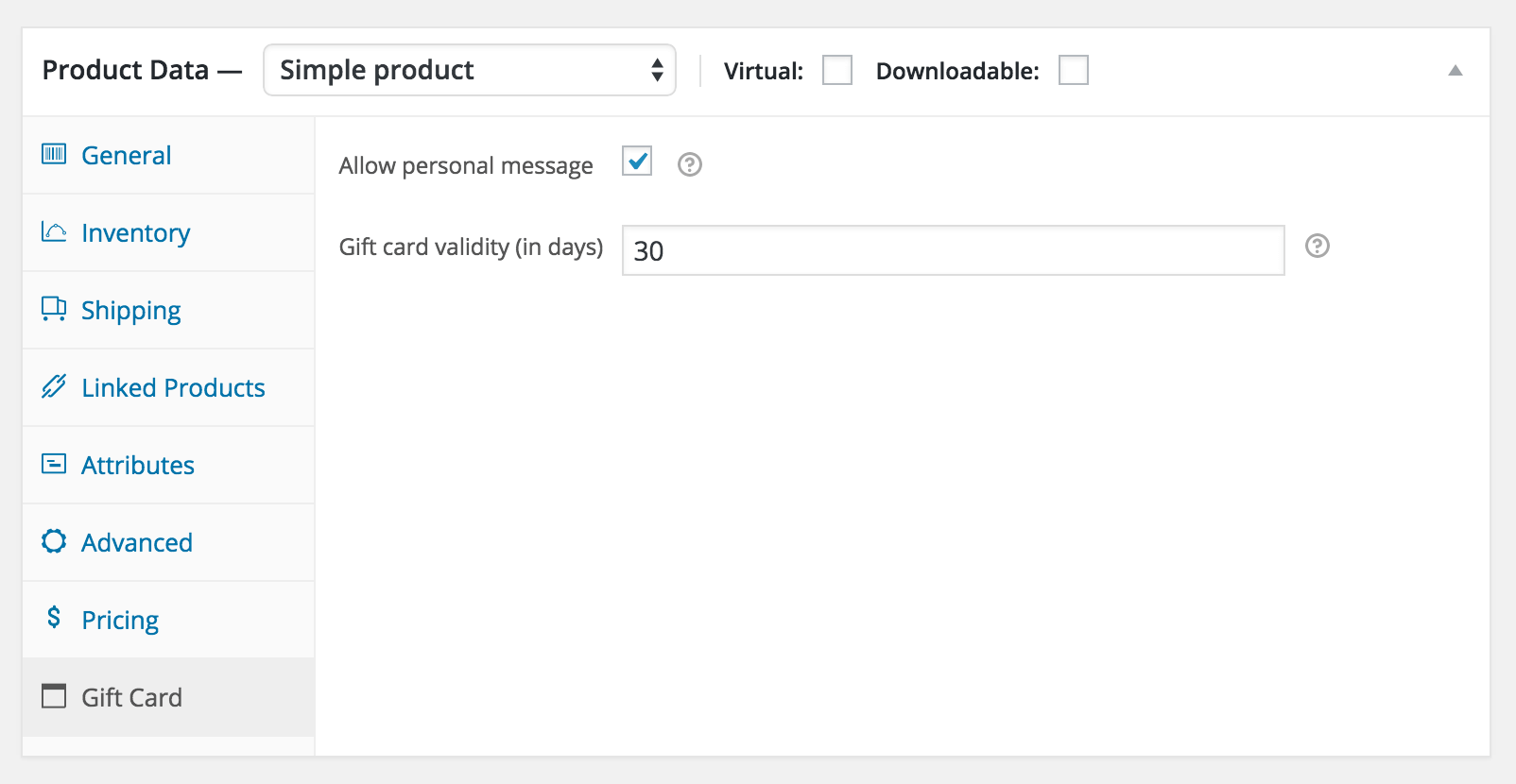This screenshot has height=784, width=1516.
Task: Collapse the Product Data panel
Action: coord(1456,70)
